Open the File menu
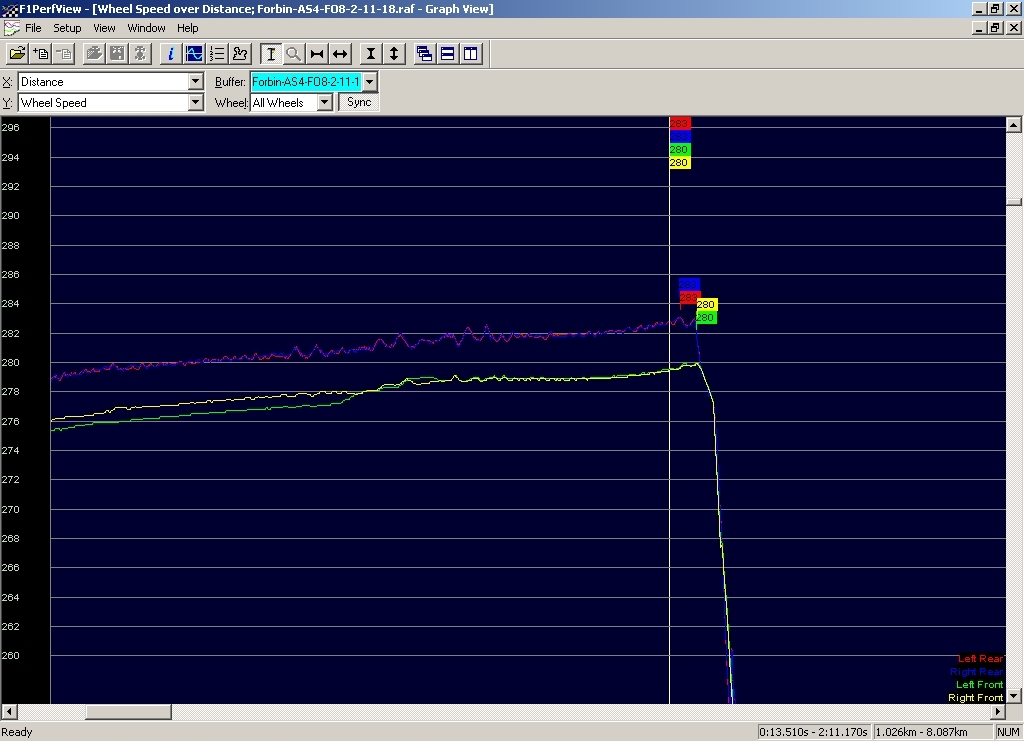Viewport: 1024px width, 742px height. coord(33,28)
